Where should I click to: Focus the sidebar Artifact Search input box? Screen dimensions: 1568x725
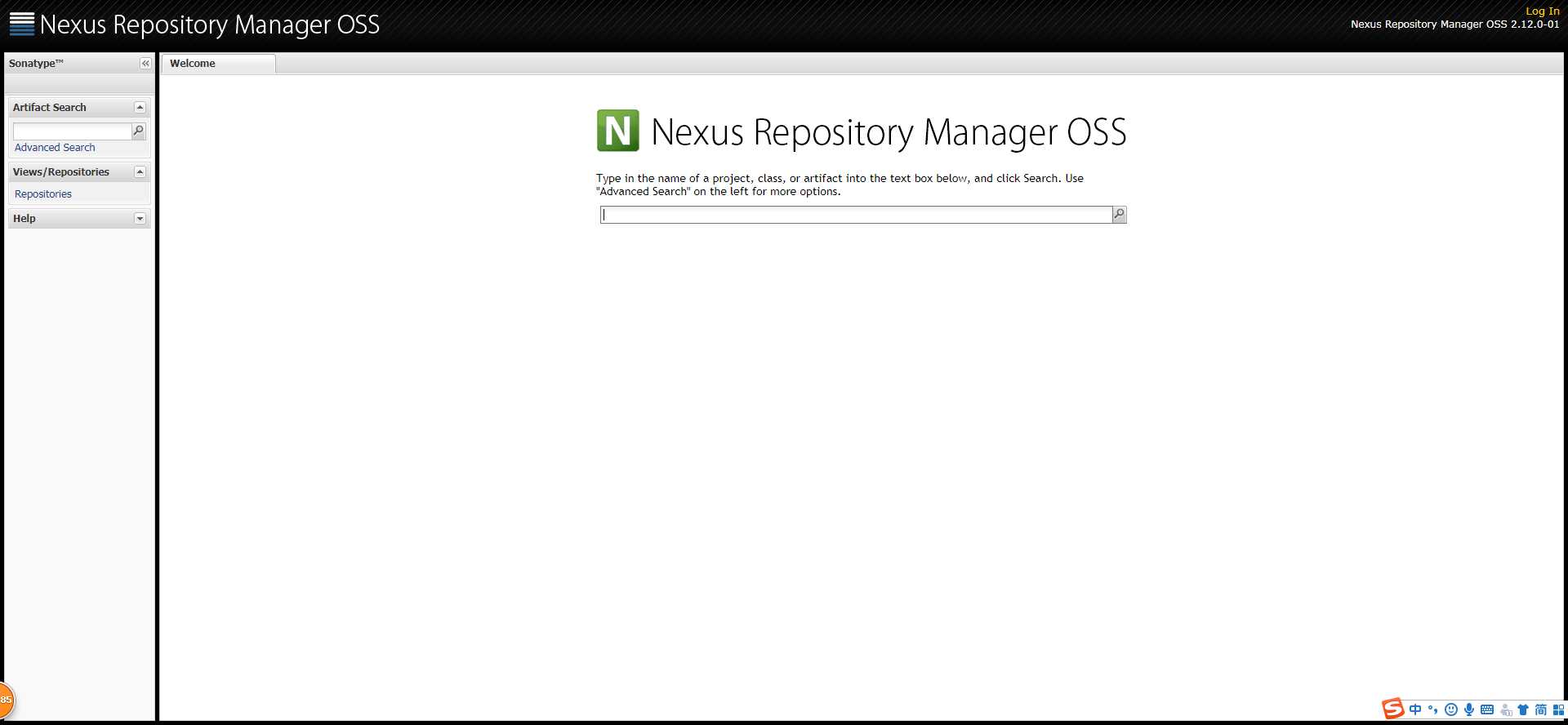(72, 131)
